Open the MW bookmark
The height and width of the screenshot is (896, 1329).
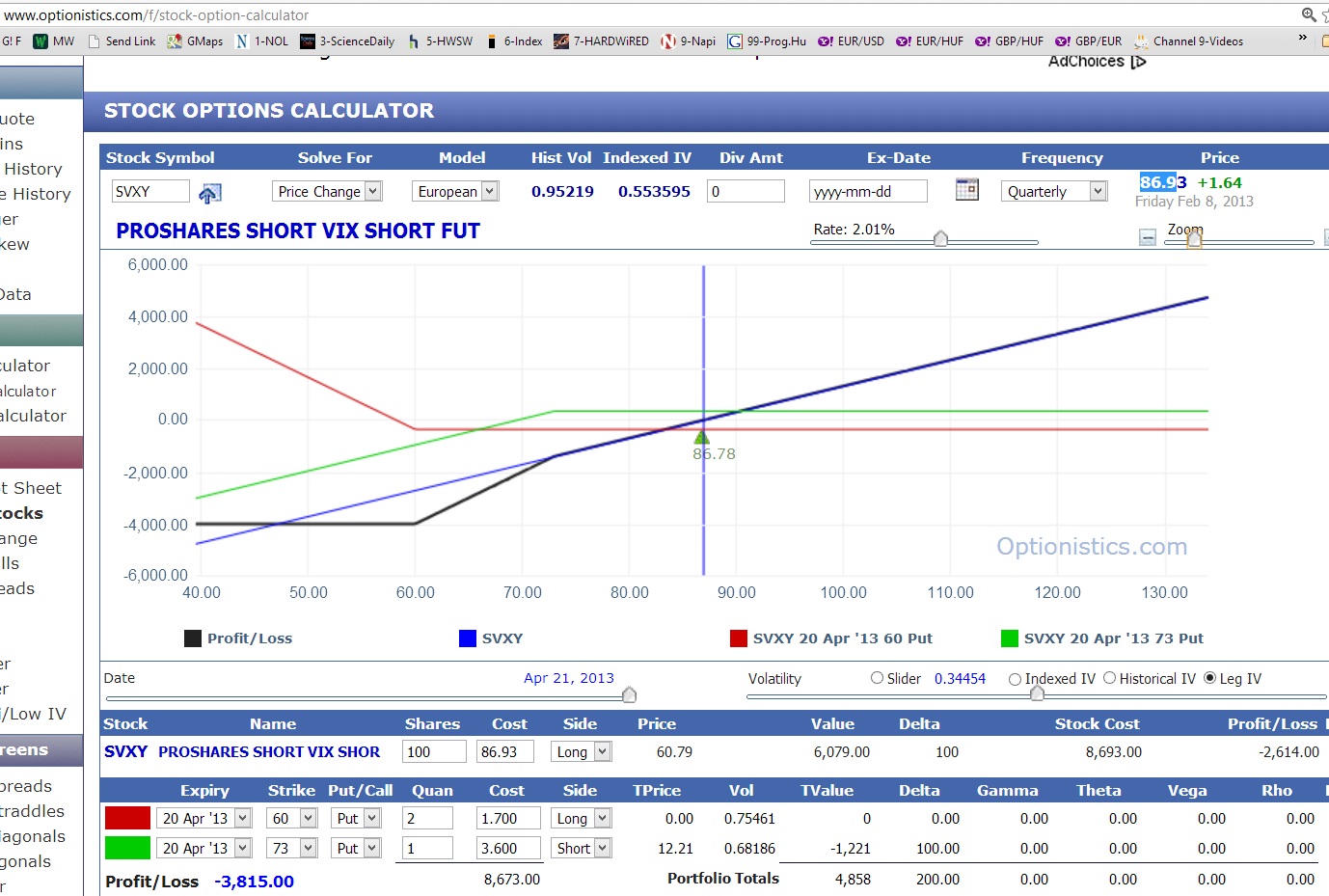tap(54, 41)
